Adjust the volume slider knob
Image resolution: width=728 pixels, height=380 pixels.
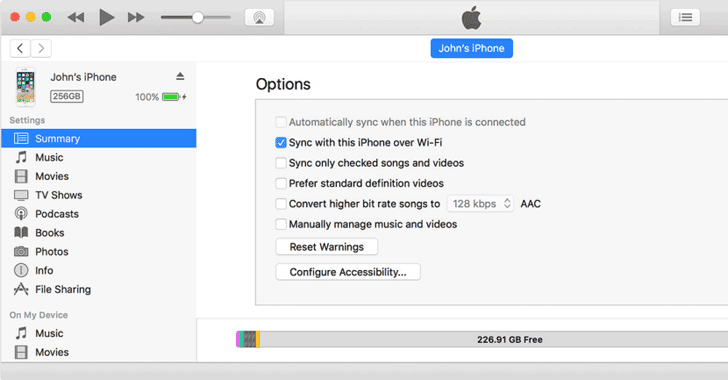point(198,18)
